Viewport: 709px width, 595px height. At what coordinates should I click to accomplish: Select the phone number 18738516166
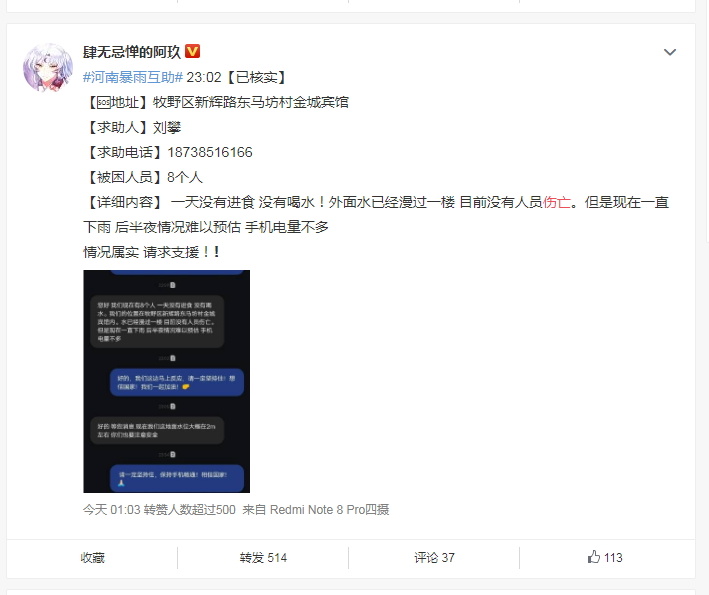(x=210, y=152)
